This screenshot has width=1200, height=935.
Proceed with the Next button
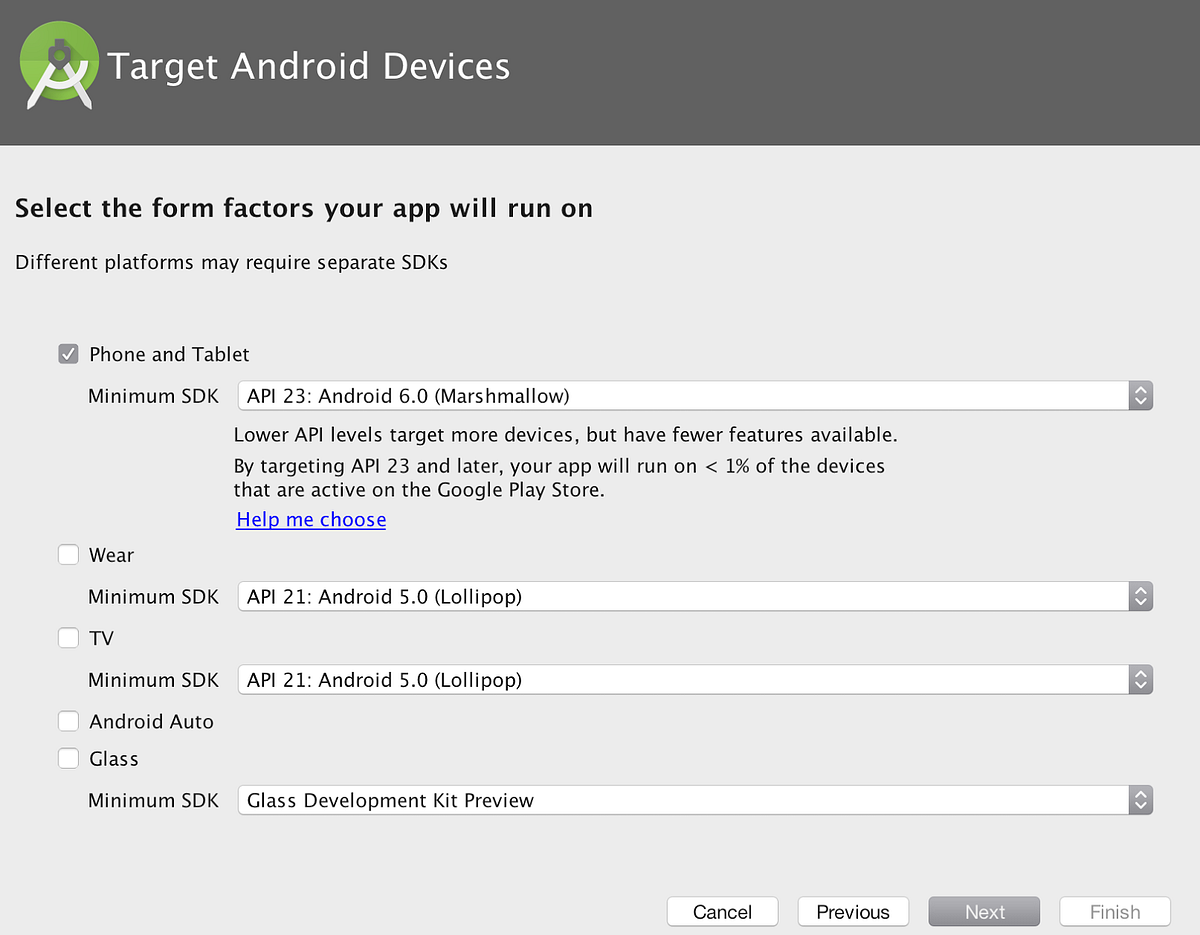984,912
